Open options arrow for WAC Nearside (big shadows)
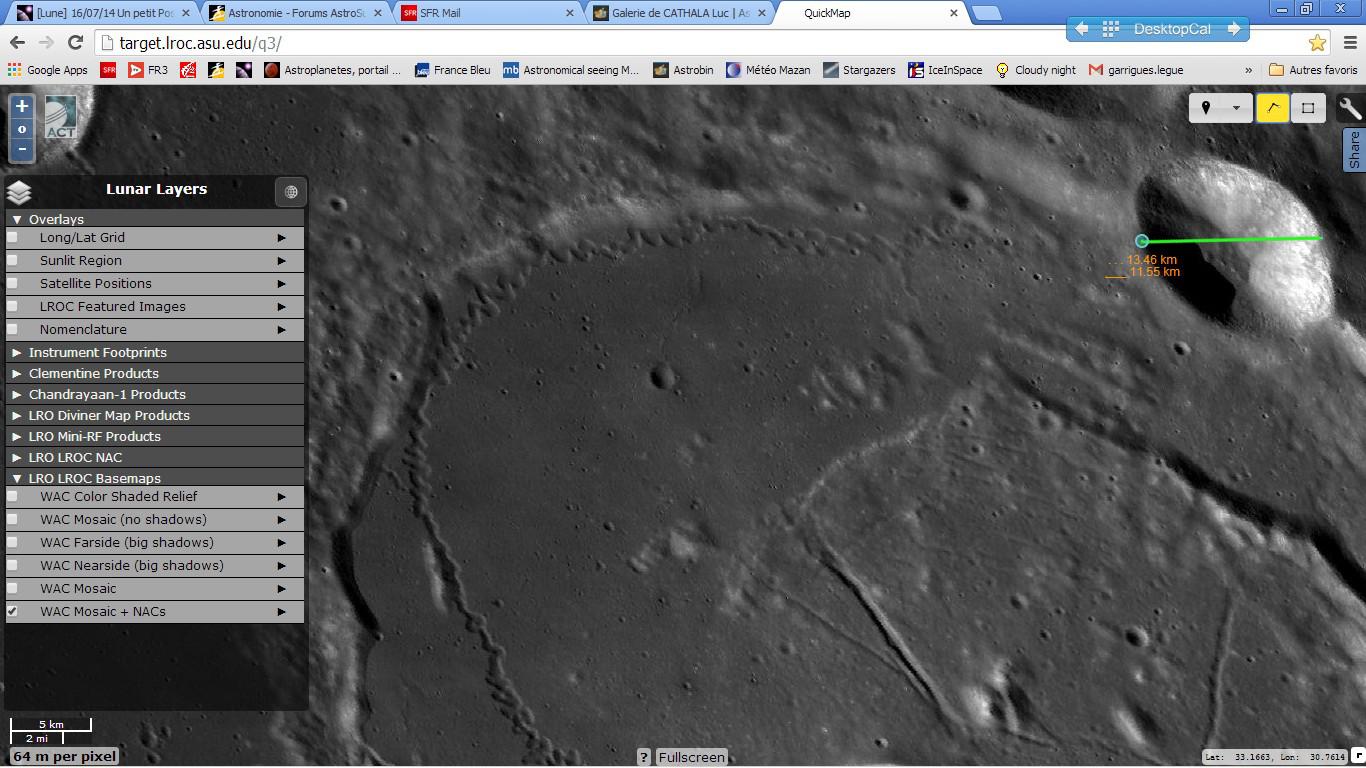The width and height of the screenshot is (1366, 768). [x=282, y=565]
